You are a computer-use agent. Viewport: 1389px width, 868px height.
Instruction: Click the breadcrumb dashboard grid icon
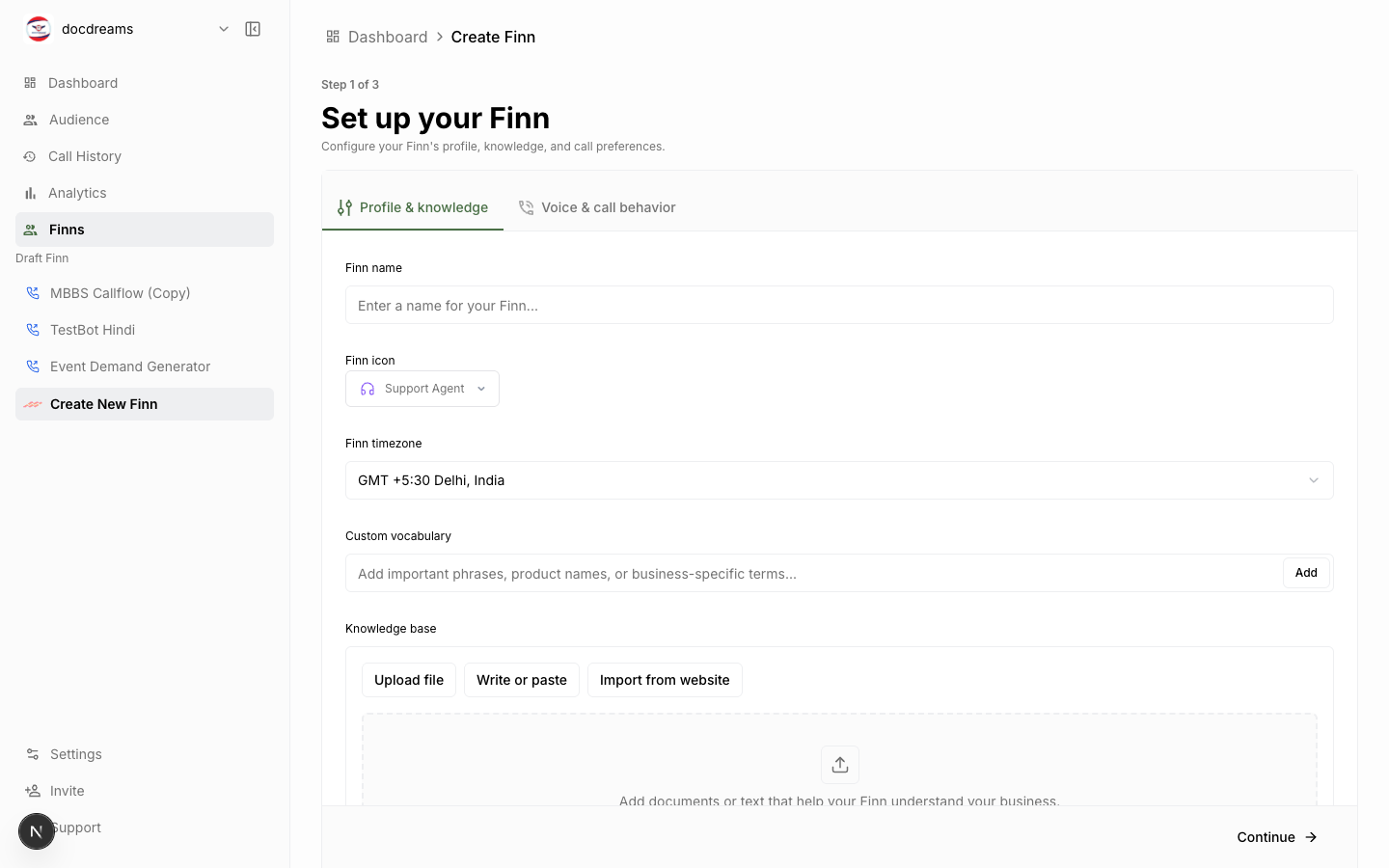[x=333, y=37]
